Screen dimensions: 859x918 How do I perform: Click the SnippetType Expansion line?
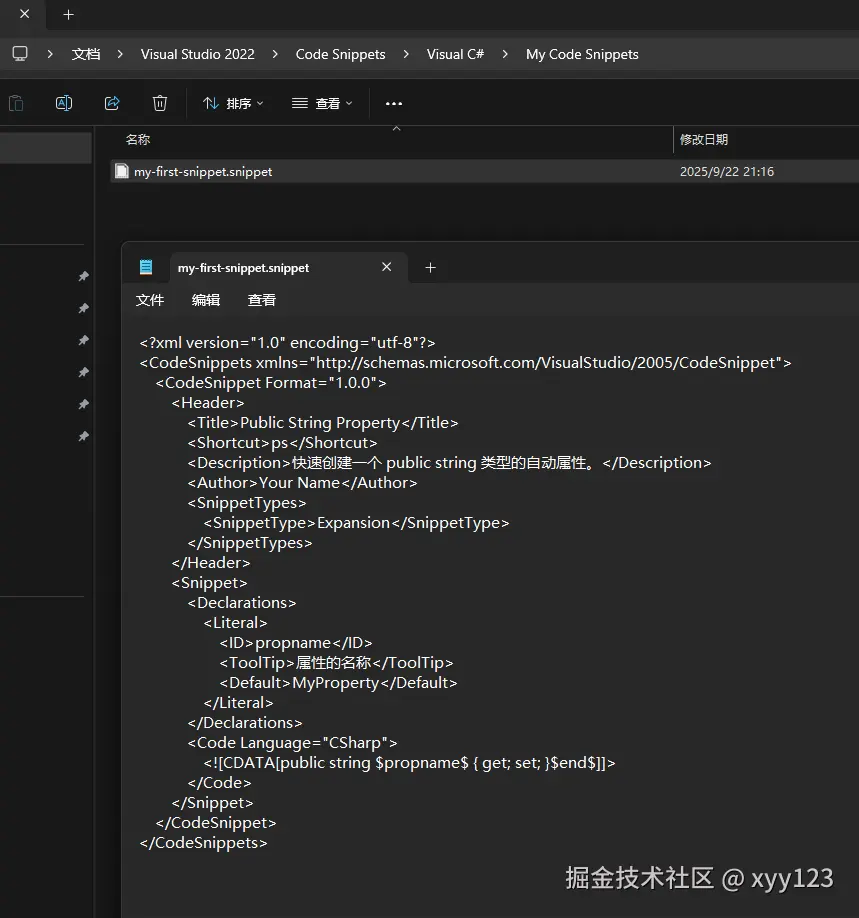click(356, 523)
